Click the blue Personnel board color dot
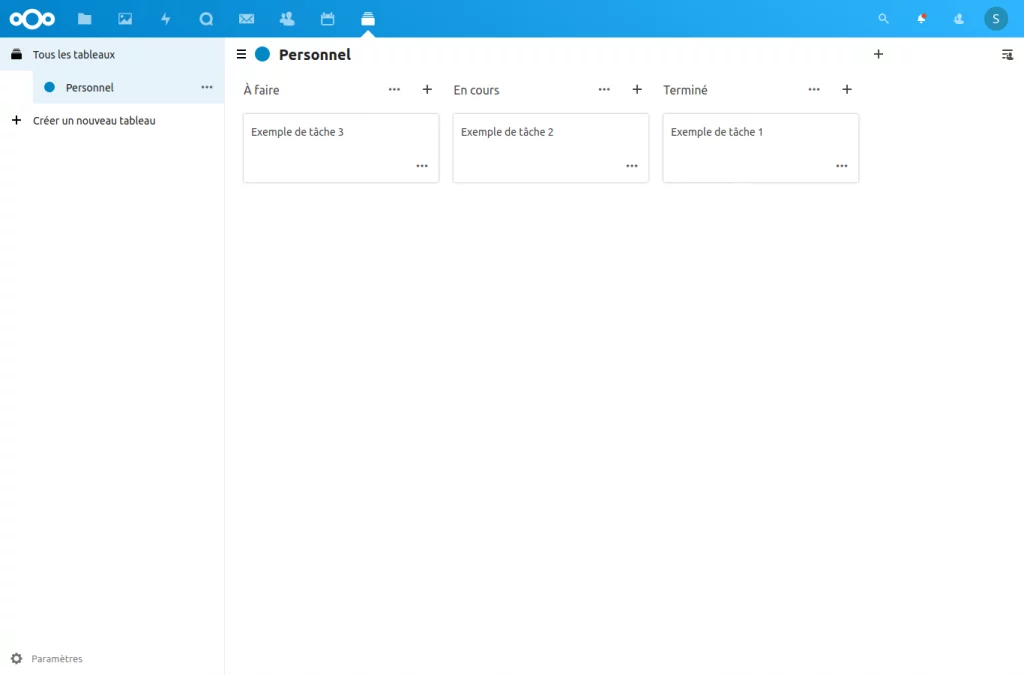 pos(263,54)
